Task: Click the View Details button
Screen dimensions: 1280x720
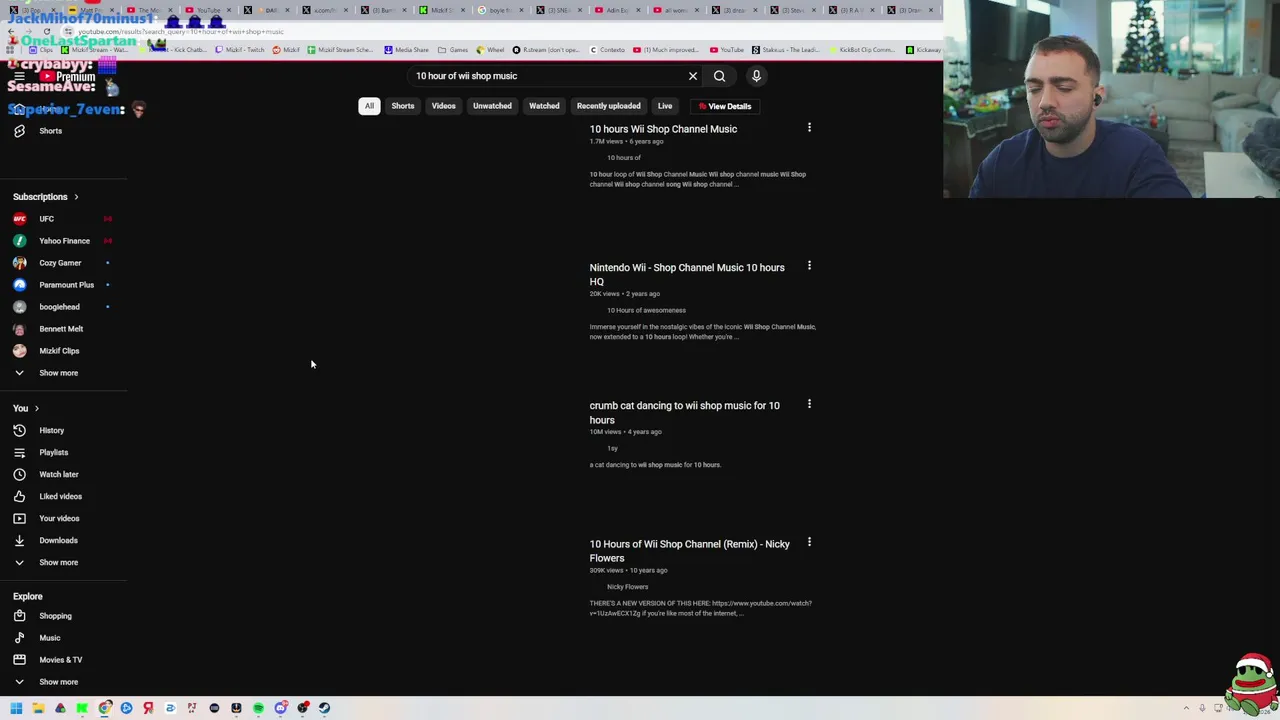Action: 725,106
